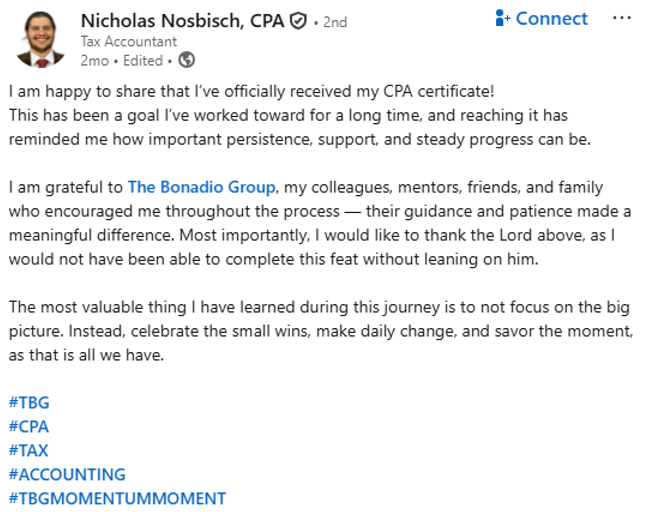Click the paragraph thanking colleagues and mentors
The height and width of the screenshot is (512, 648).
(320, 223)
